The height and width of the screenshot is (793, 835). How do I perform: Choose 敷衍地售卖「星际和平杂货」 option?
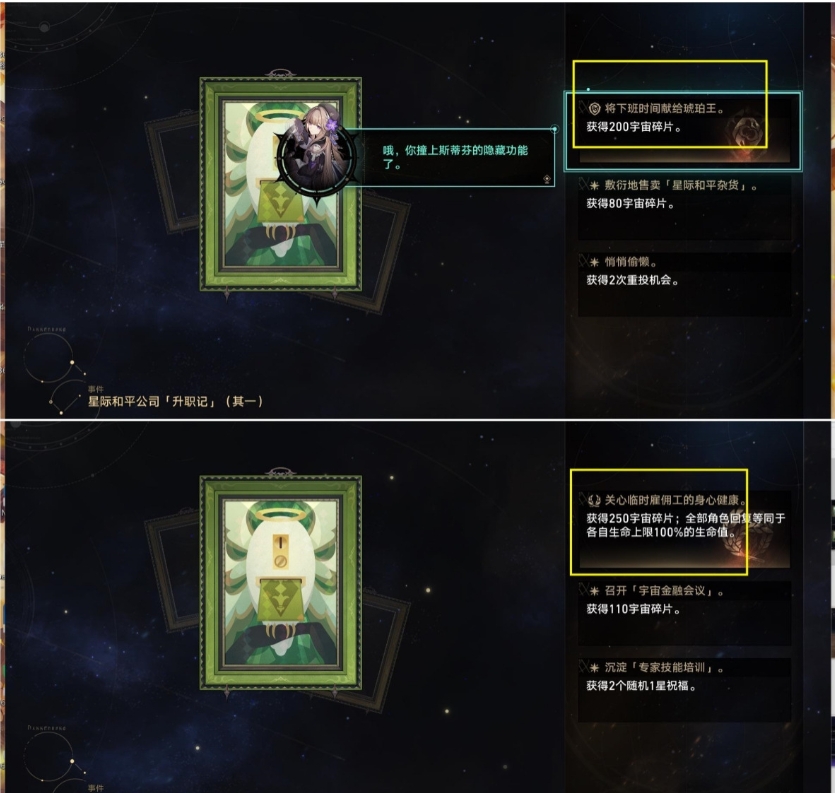pyautogui.click(x=684, y=208)
